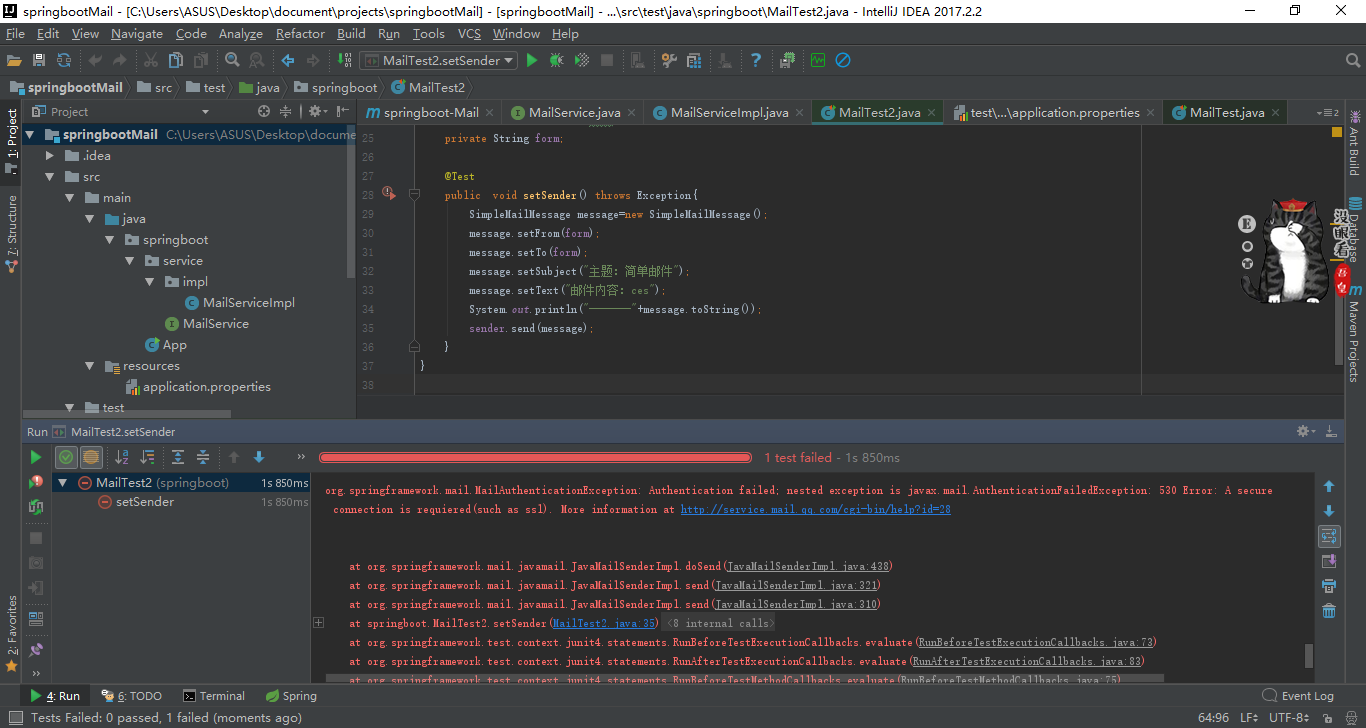Viewport: 1366px width, 728px height.
Task: Click Sort Alphabetically icon in the test toolbar
Action: (x=122, y=457)
